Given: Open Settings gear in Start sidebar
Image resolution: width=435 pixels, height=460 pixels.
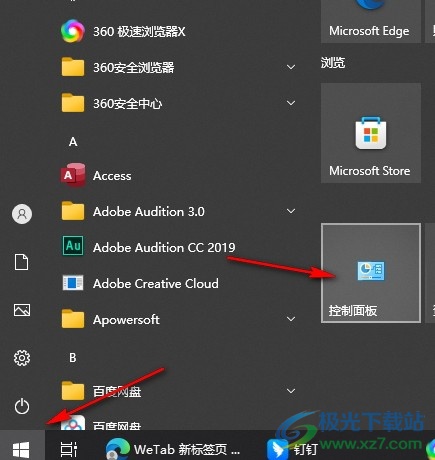Looking at the screenshot, I should [22, 358].
